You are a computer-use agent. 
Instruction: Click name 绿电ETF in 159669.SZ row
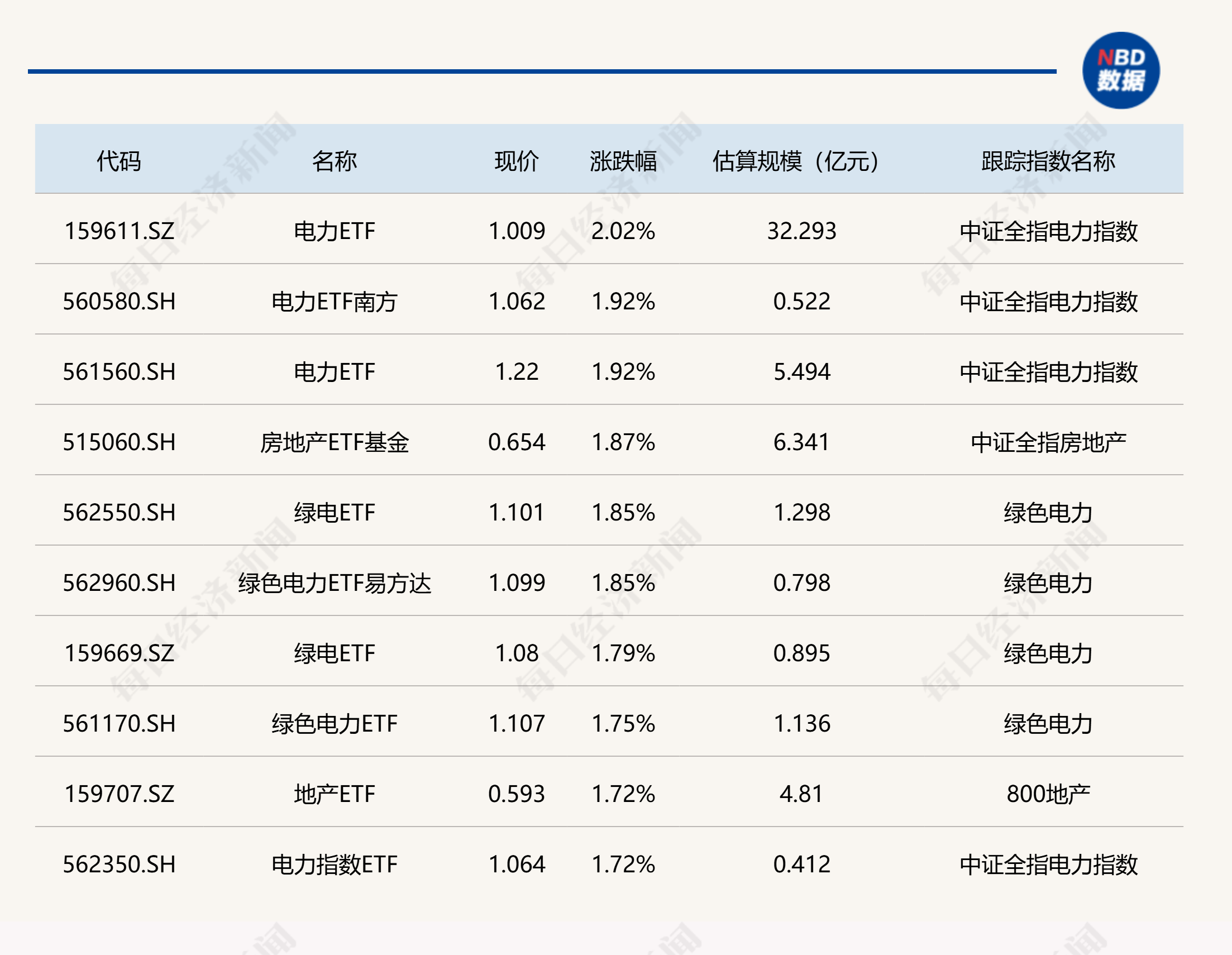335,653
